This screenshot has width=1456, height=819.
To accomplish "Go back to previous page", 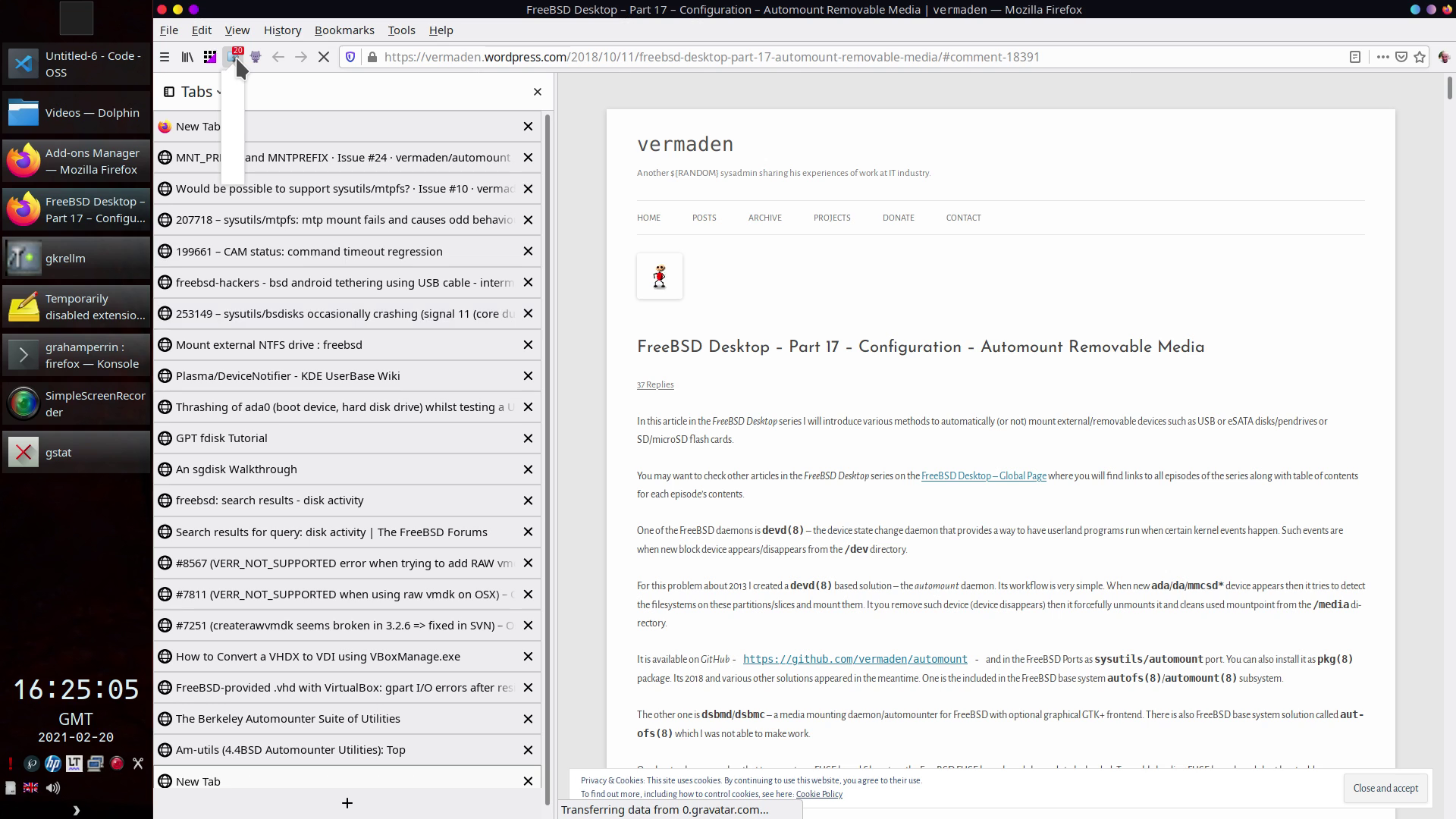I will pyautogui.click(x=278, y=57).
